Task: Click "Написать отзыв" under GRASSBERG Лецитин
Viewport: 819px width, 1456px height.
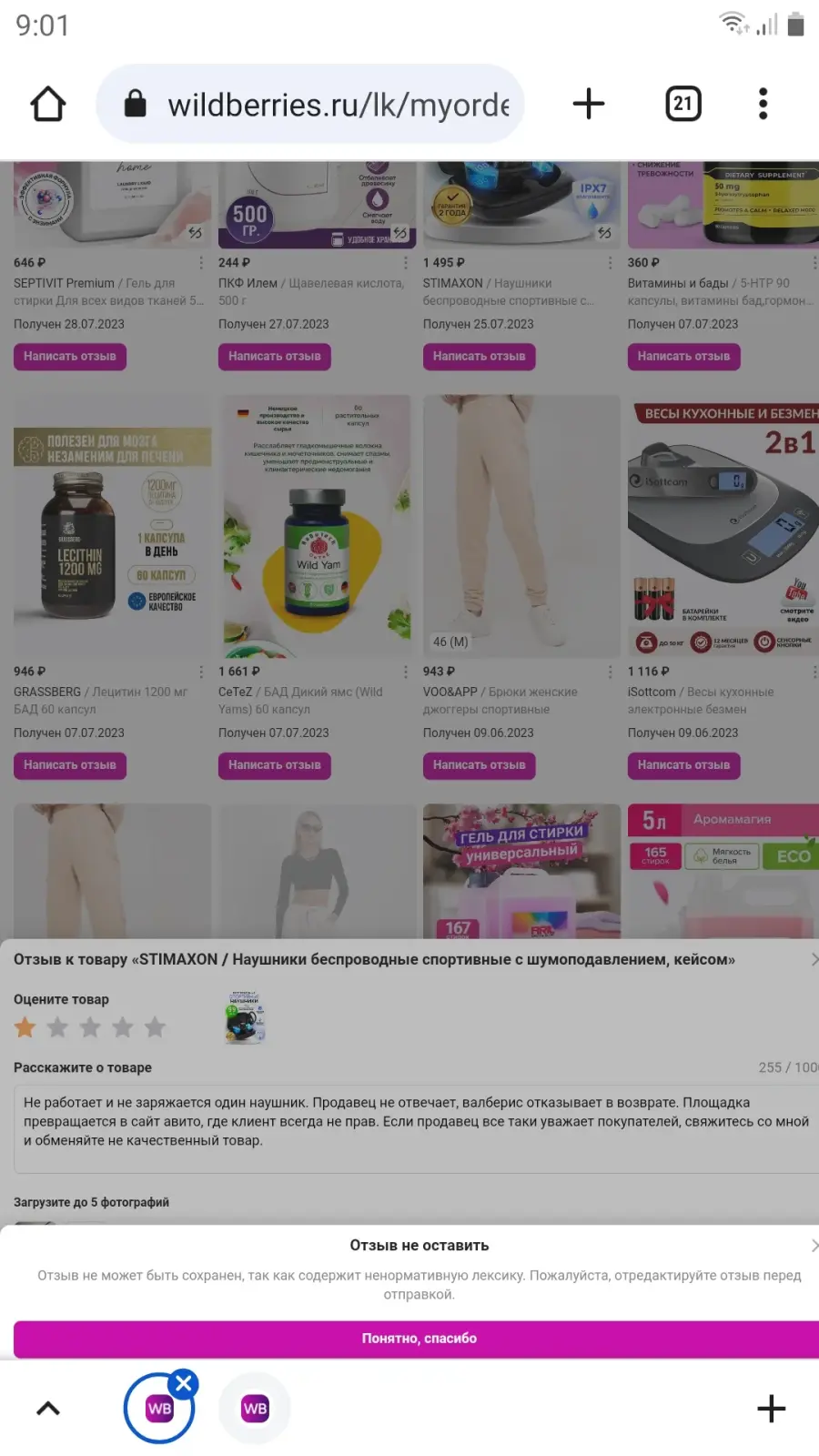Action: 70,765
